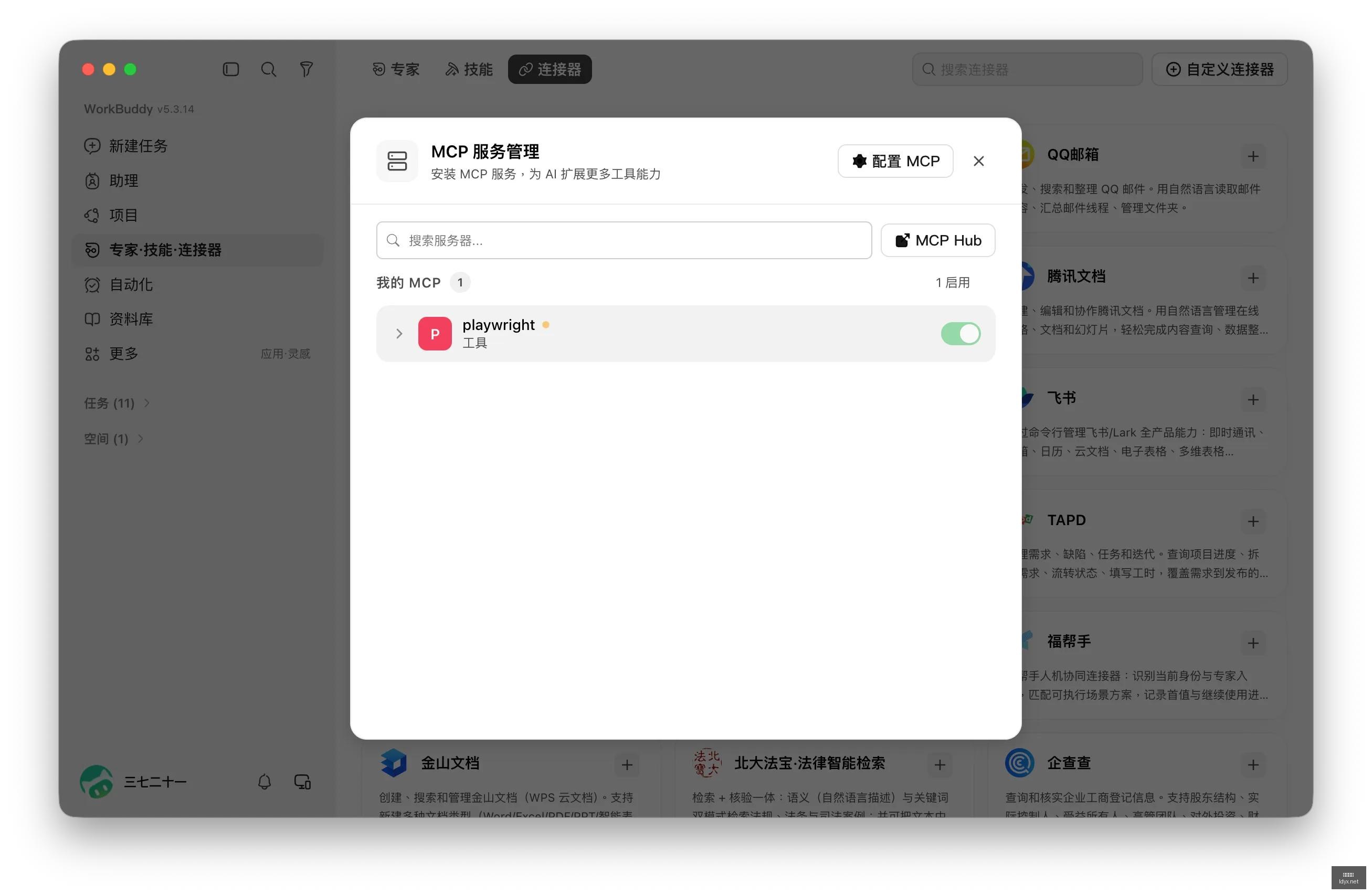
Task: Focus the 搜索服务器 search field
Action: tap(625, 241)
